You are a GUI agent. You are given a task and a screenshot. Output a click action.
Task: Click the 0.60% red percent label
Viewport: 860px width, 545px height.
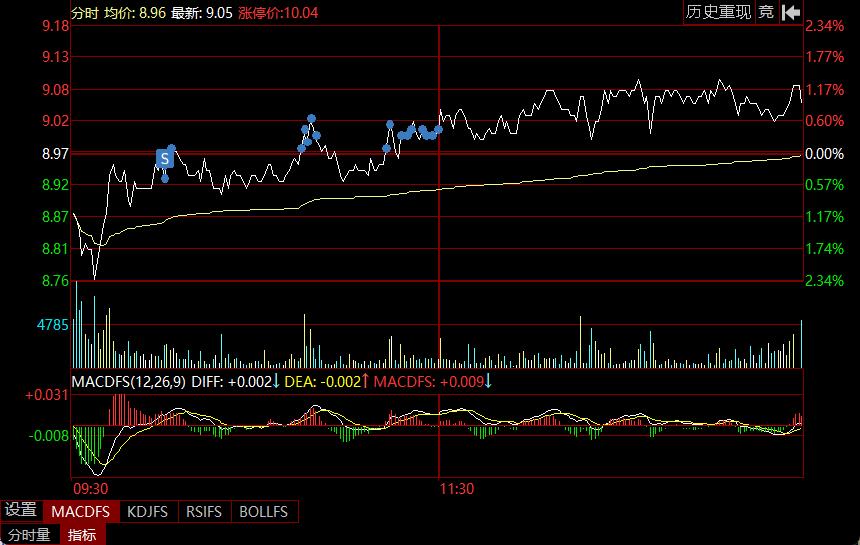824,121
